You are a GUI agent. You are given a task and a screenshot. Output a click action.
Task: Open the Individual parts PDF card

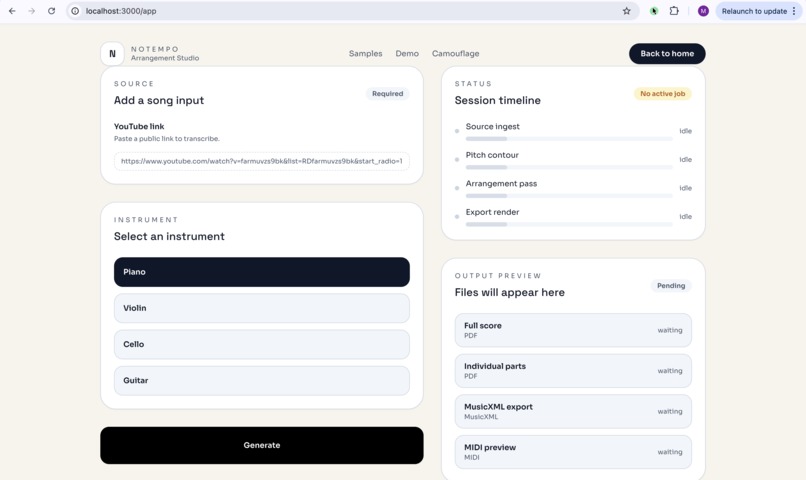pyautogui.click(x=573, y=371)
